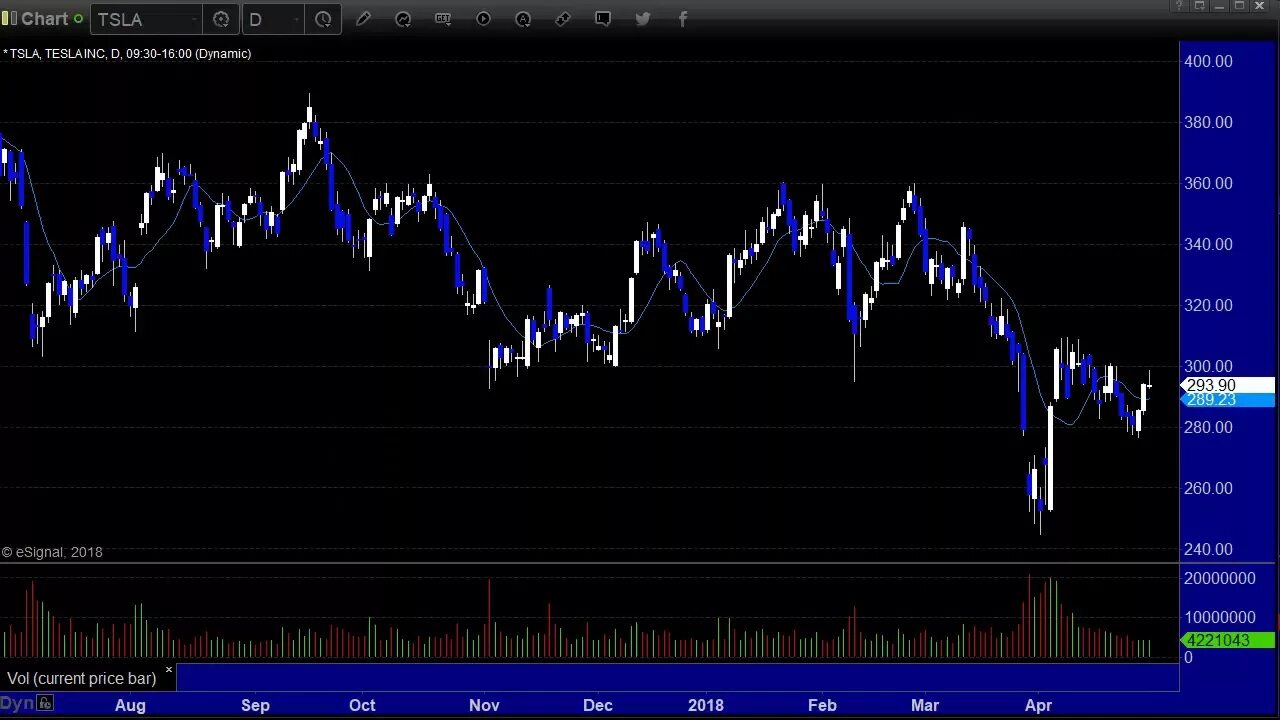
Task: Click the Sep label on time axis
Action: [x=255, y=705]
